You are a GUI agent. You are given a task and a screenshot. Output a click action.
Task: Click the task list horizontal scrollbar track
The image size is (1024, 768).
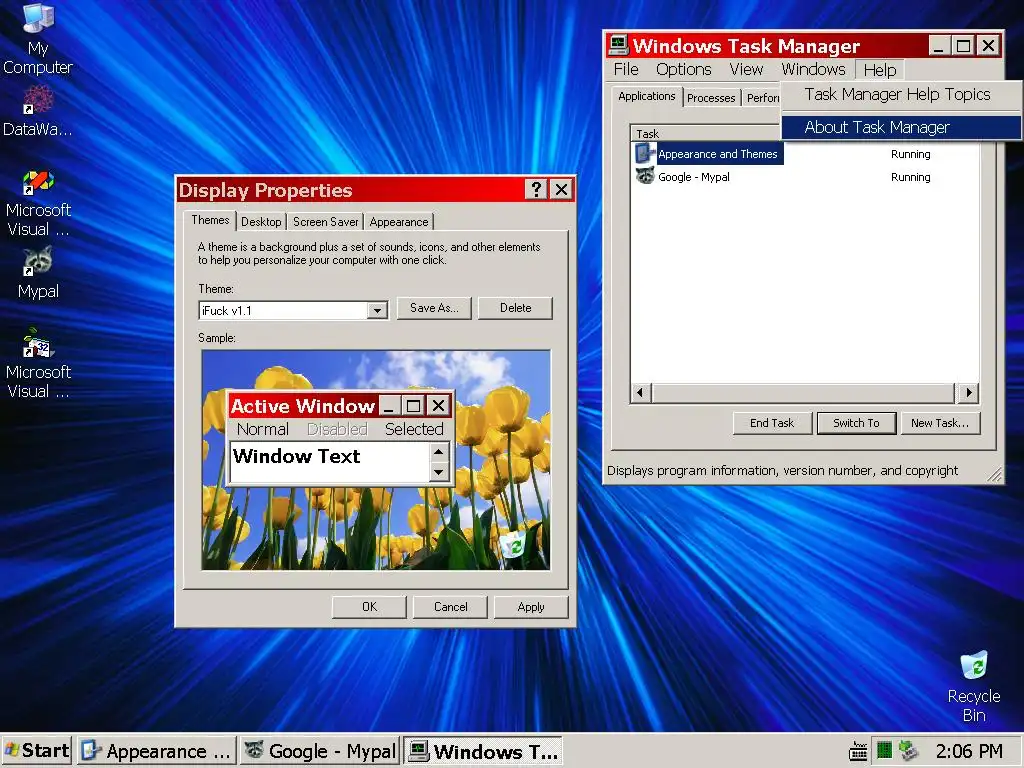pyautogui.click(x=803, y=392)
